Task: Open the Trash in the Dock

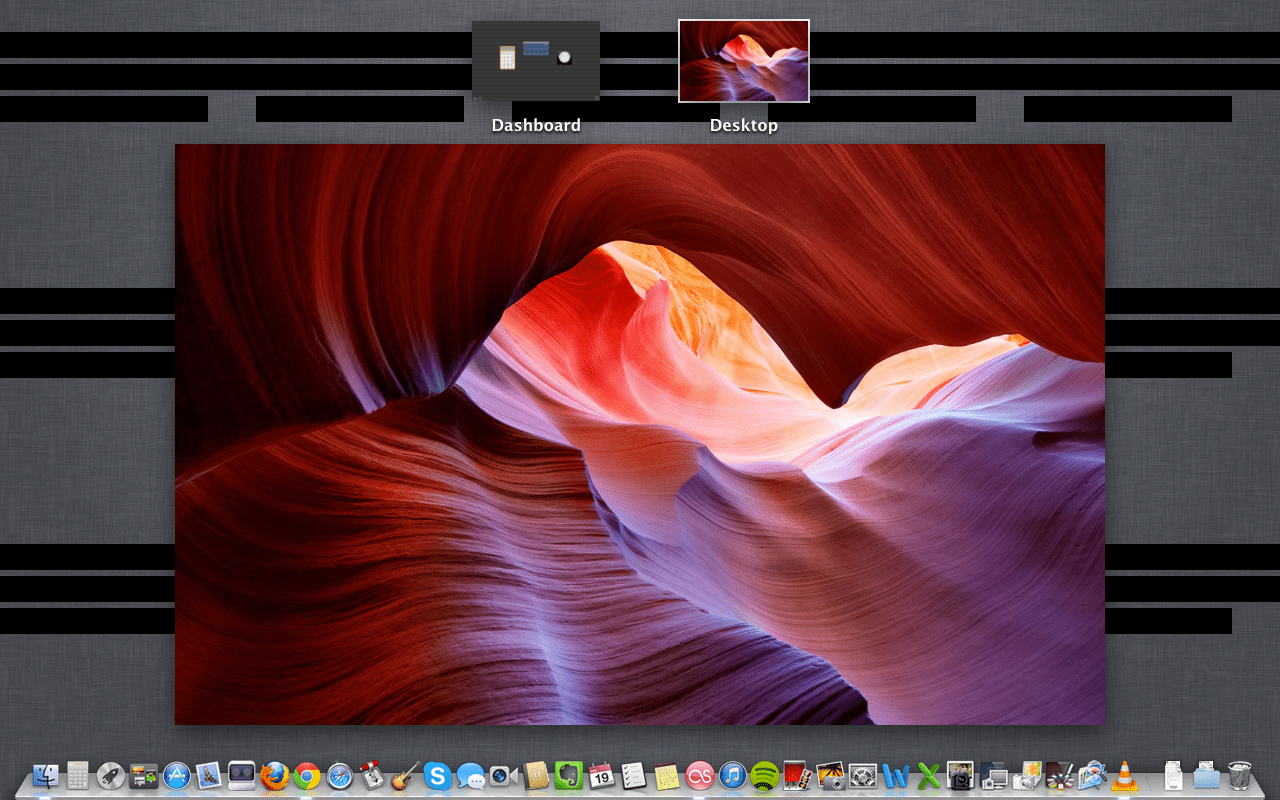Action: coord(1239,775)
